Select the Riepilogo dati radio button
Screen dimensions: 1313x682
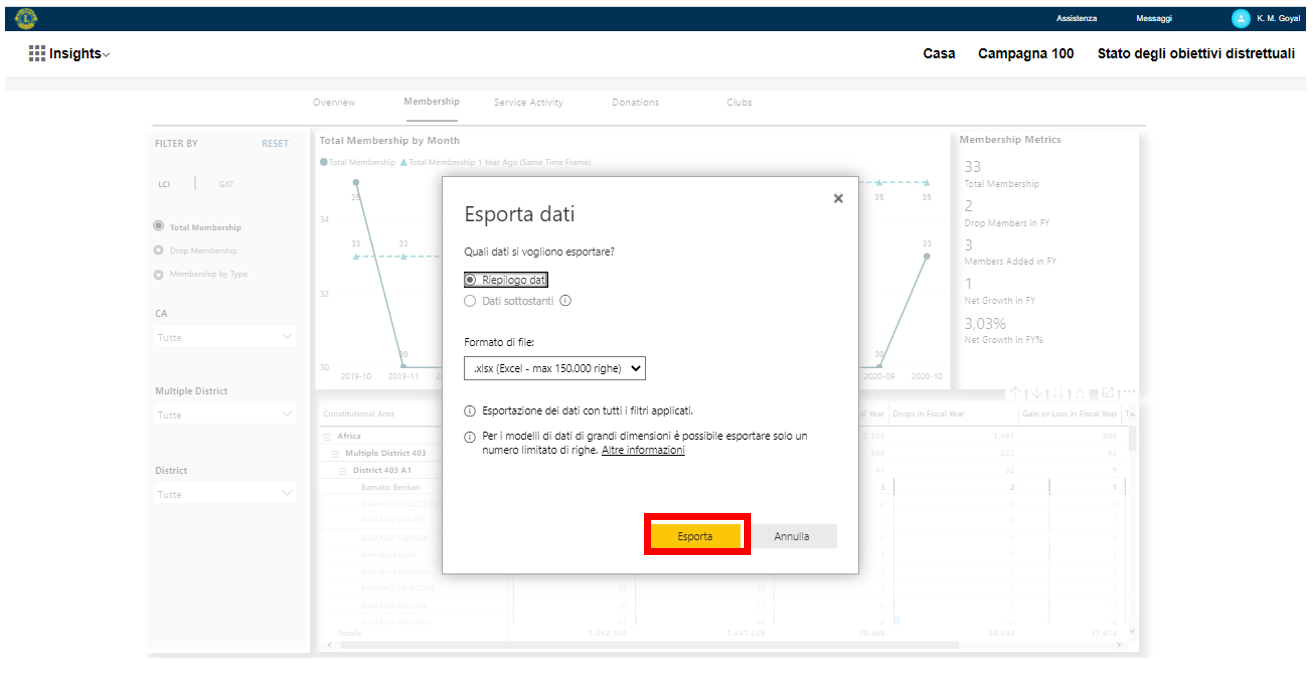470,280
